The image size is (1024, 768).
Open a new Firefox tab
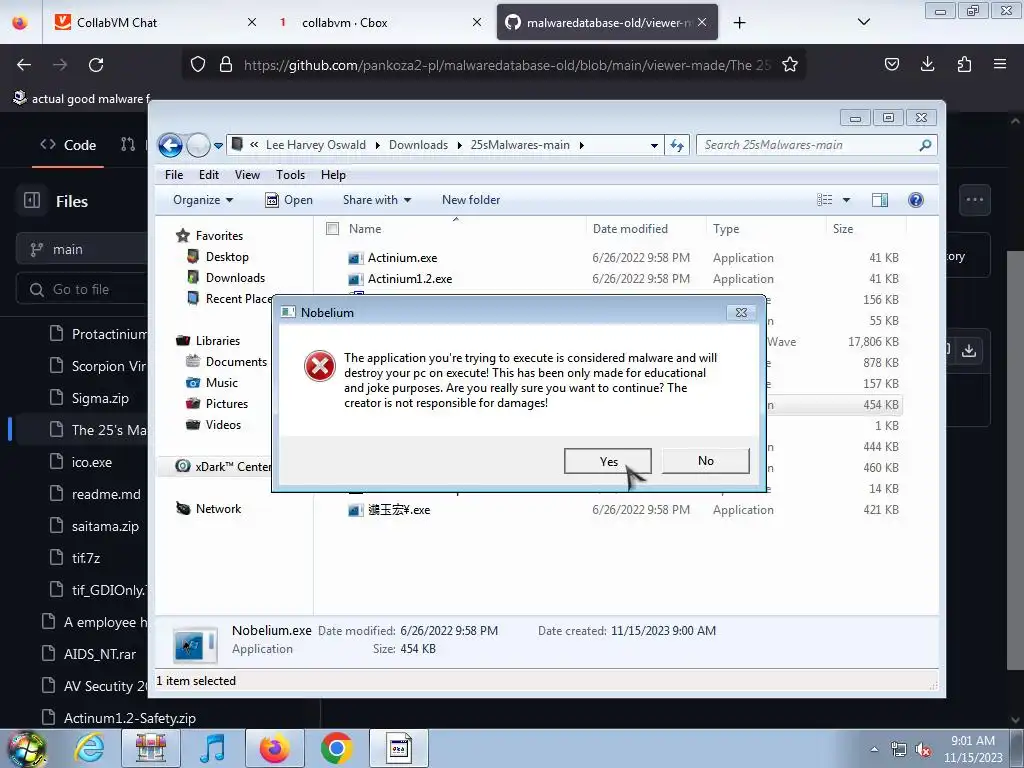pos(739,23)
